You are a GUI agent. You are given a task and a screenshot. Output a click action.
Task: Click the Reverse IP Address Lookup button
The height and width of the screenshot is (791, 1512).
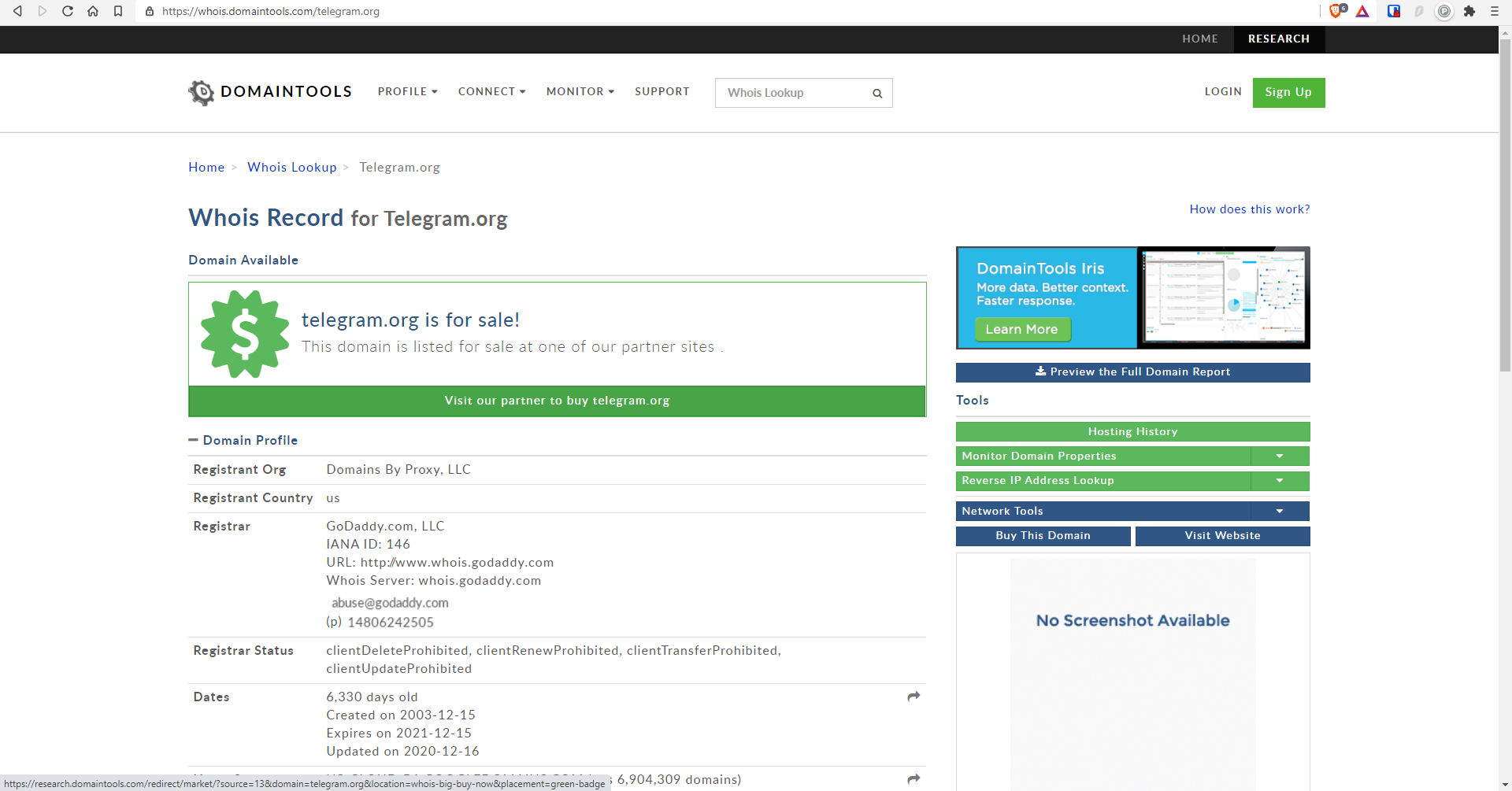tap(1103, 481)
